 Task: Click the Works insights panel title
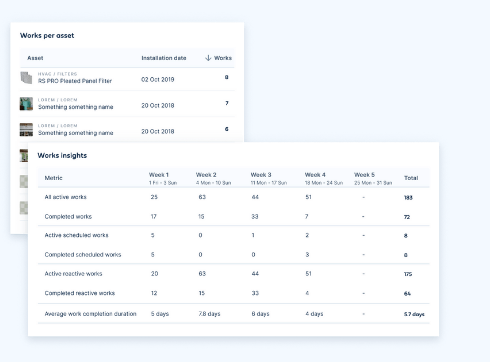click(x=62, y=155)
